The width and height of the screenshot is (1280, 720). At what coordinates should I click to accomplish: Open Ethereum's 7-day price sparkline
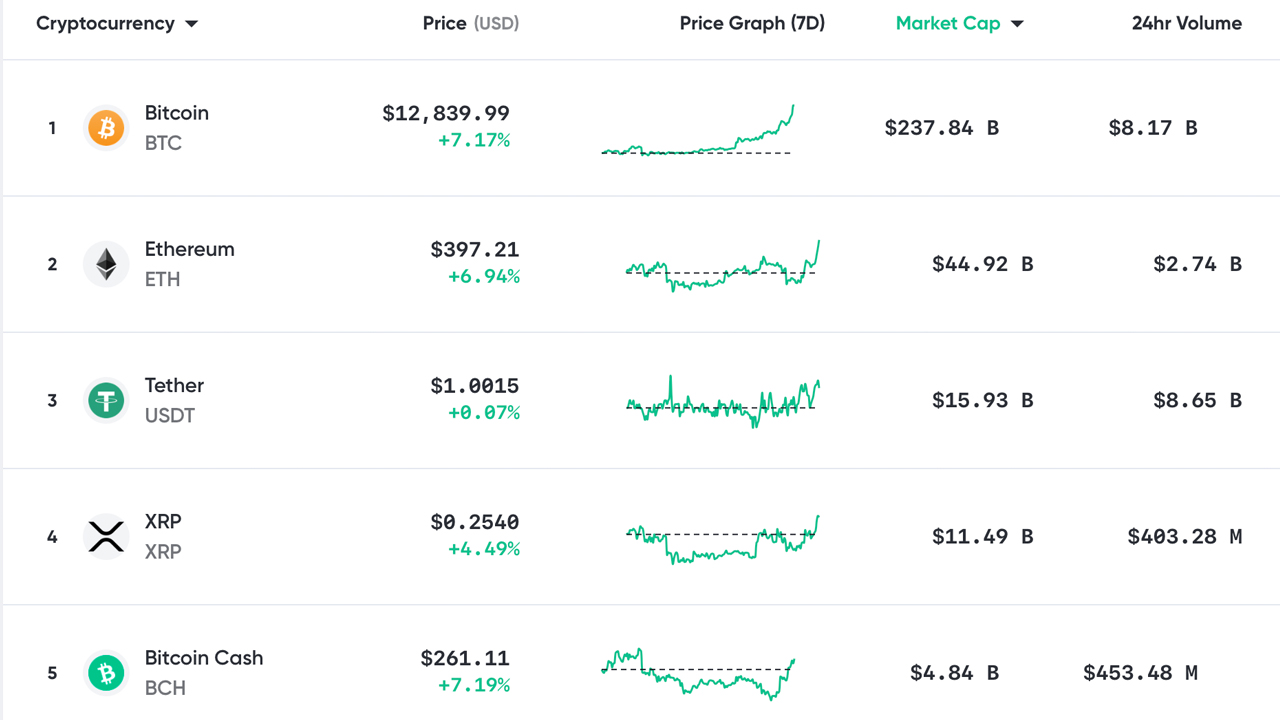click(722, 266)
